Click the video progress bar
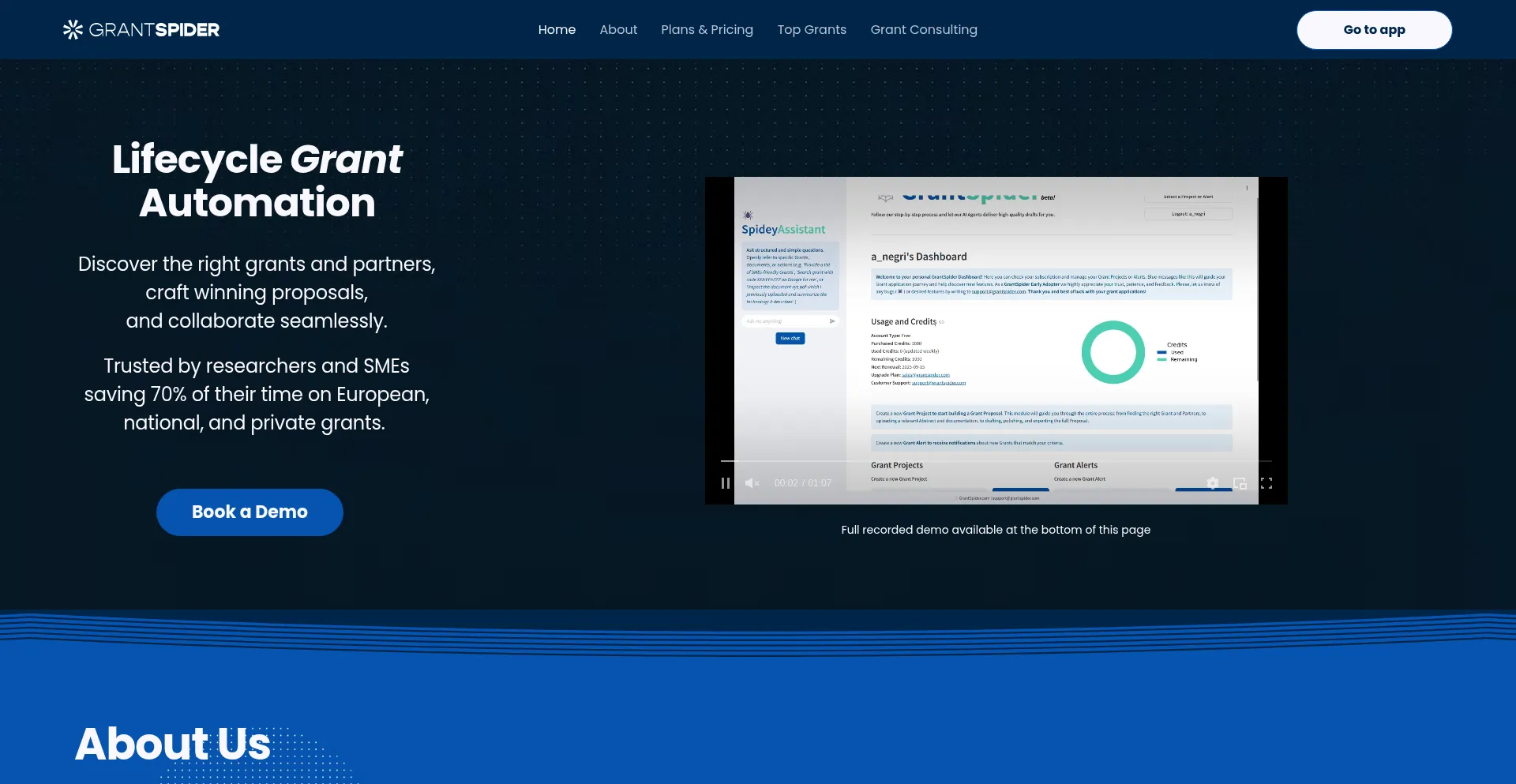This screenshot has height=784, width=1516. point(995,460)
